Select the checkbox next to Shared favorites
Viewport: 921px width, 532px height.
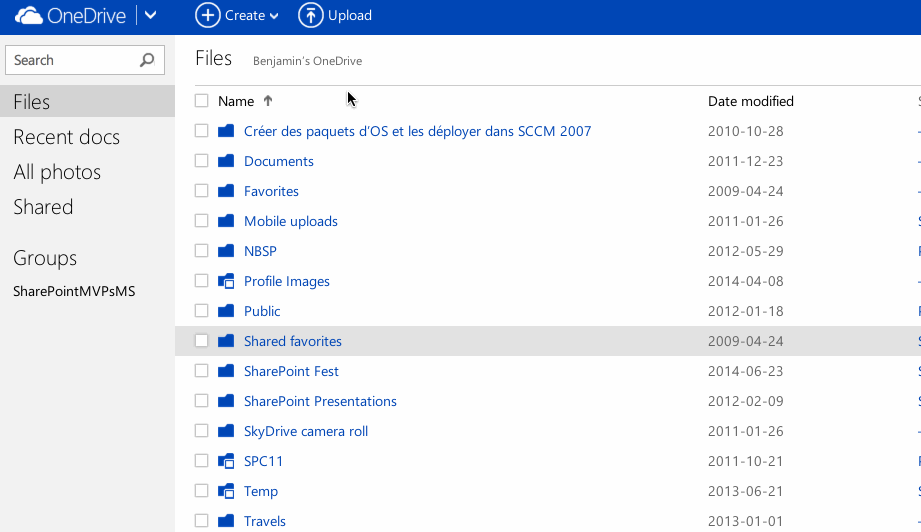coord(202,341)
